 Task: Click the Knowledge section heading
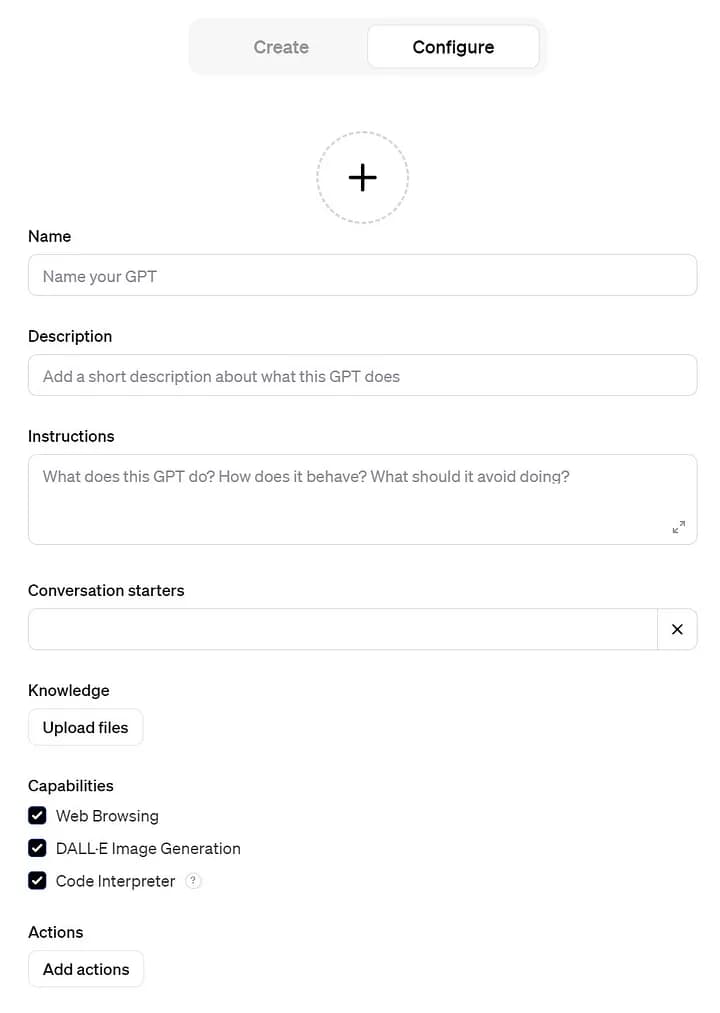[x=68, y=690]
